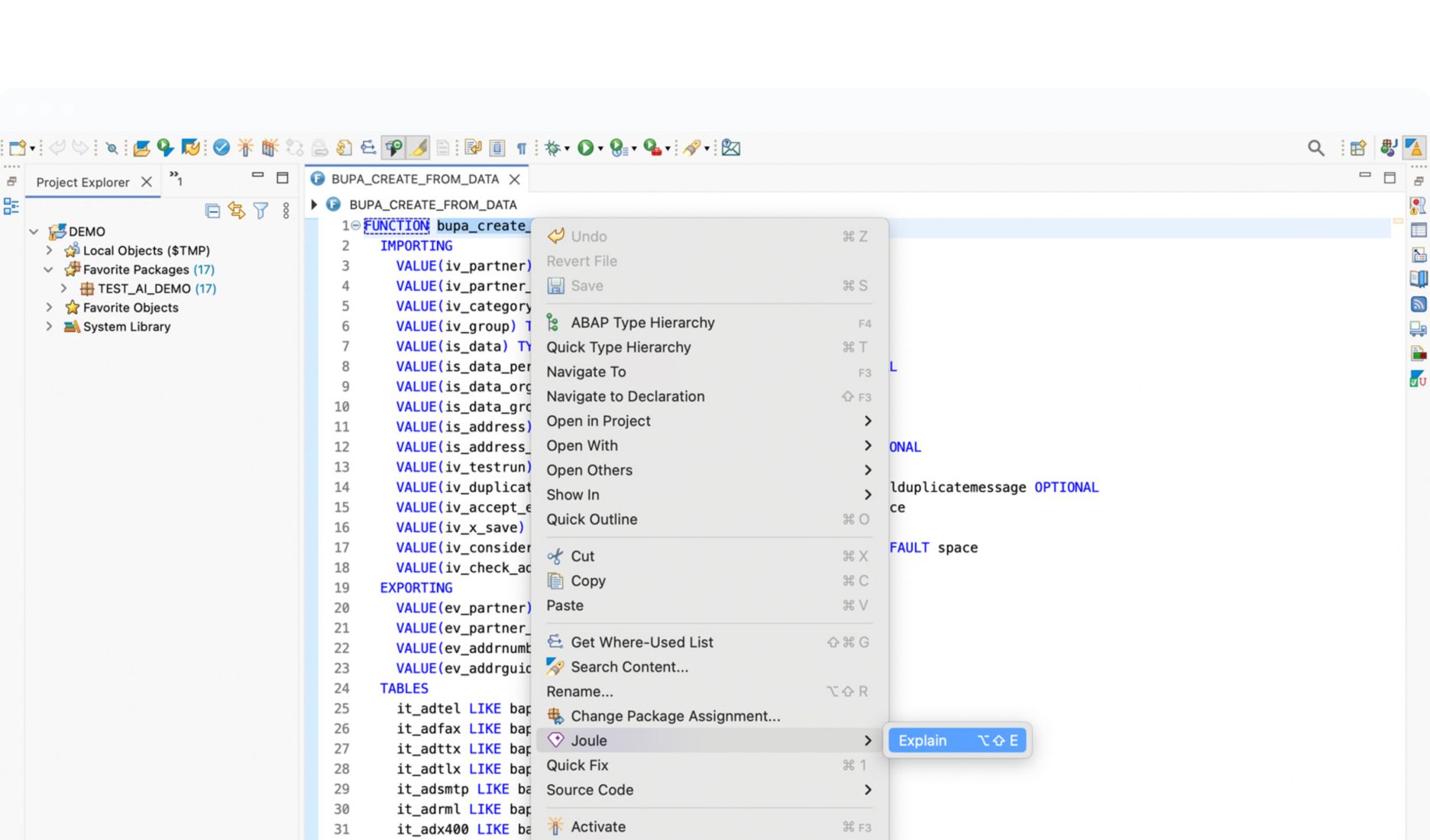Toggle Link with Editor in Project Explorer
This screenshot has width=1430, height=840.
(237, 211)
